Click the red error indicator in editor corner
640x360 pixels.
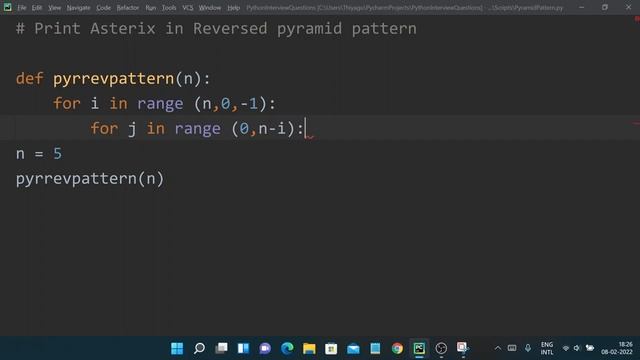(636, 19)
